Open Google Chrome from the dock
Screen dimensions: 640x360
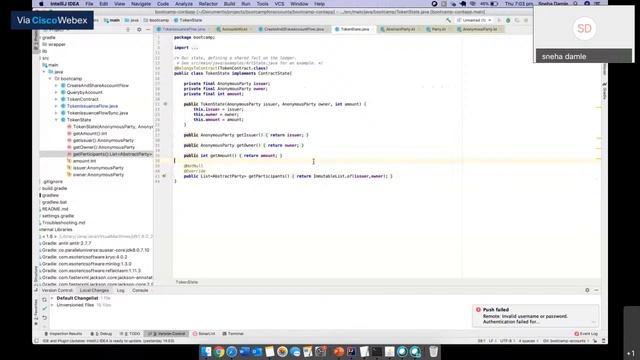point(219,351)
